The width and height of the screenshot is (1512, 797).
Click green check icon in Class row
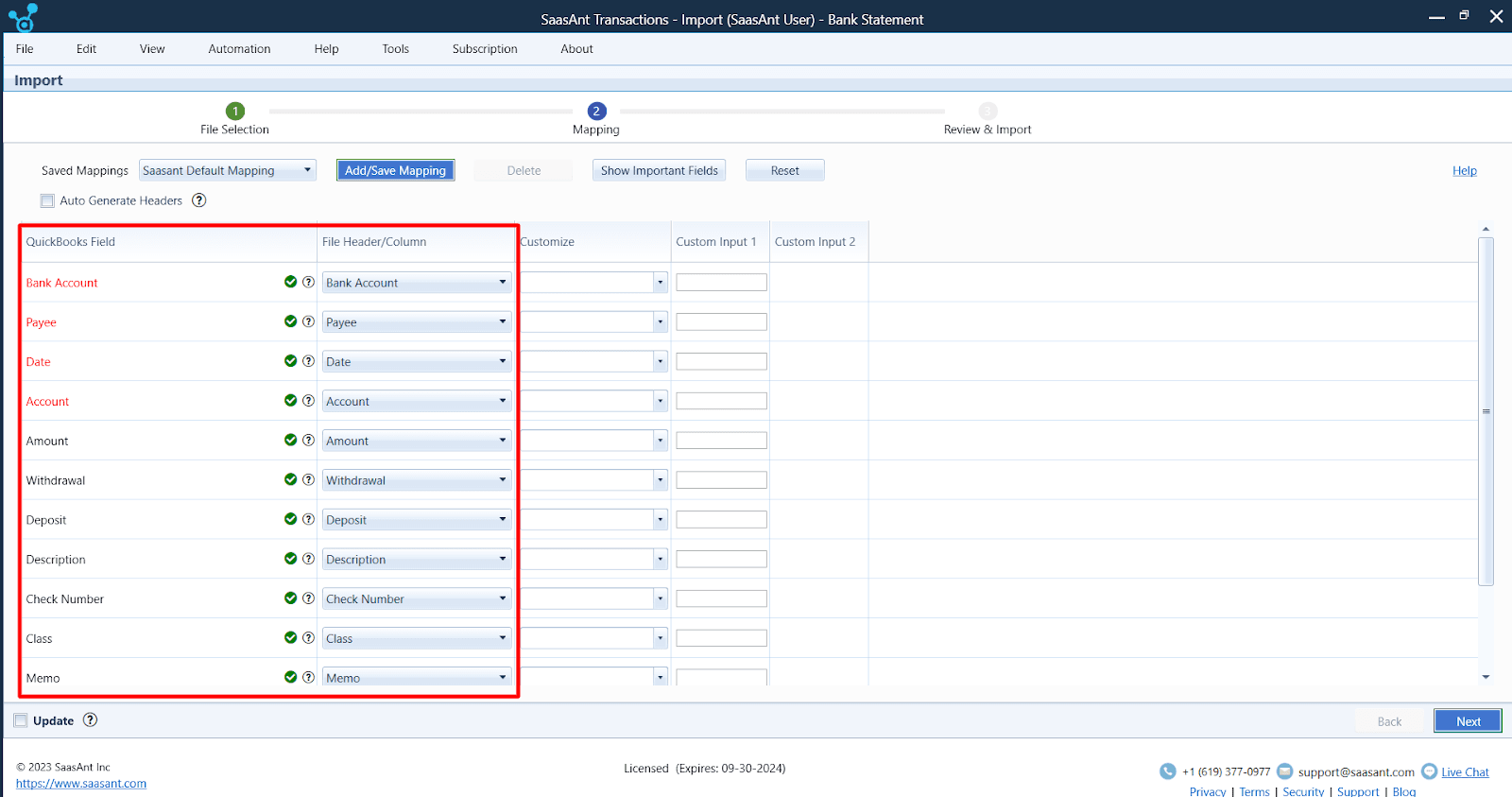[x=291, y=638]
